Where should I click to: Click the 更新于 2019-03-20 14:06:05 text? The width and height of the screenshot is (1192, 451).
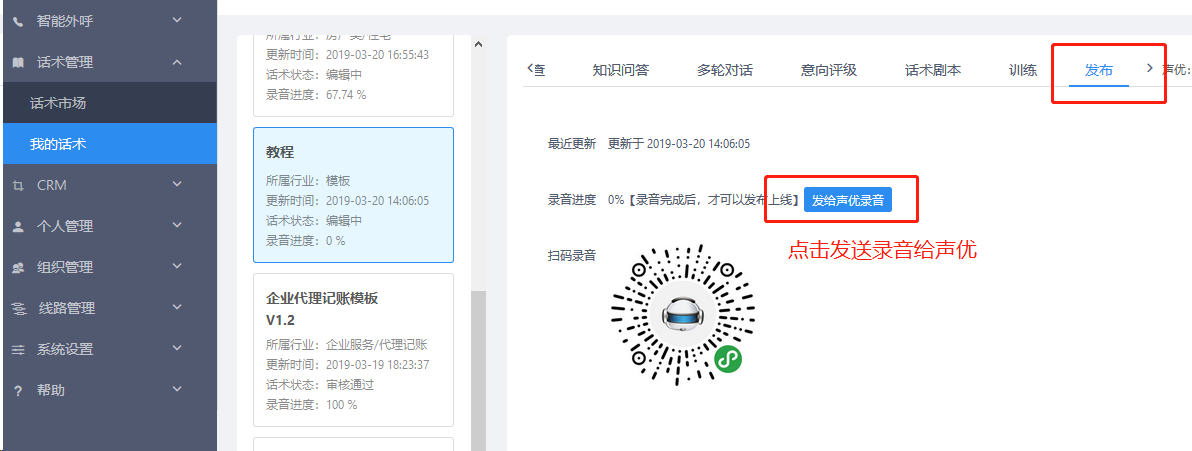pyautogui.click(x=679, y=144)
